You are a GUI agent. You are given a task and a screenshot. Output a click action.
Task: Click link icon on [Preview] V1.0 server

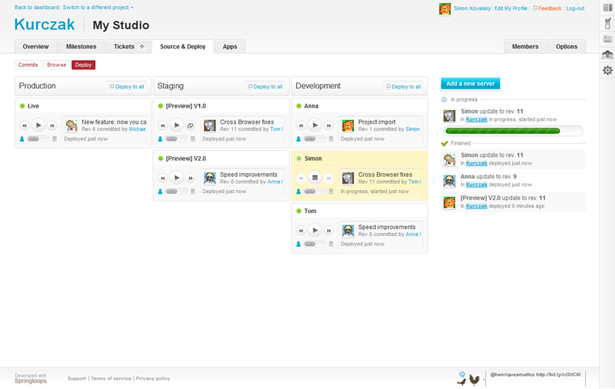(x=190, y=125)
